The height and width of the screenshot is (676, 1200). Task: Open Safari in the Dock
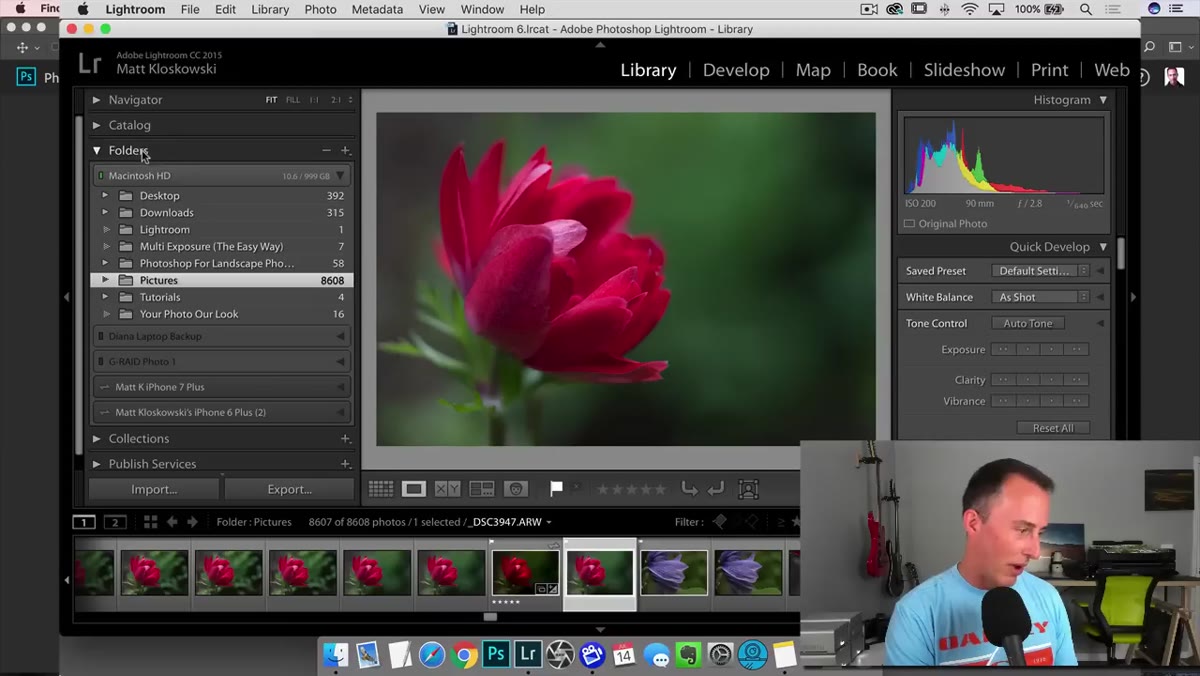(432, 655)
